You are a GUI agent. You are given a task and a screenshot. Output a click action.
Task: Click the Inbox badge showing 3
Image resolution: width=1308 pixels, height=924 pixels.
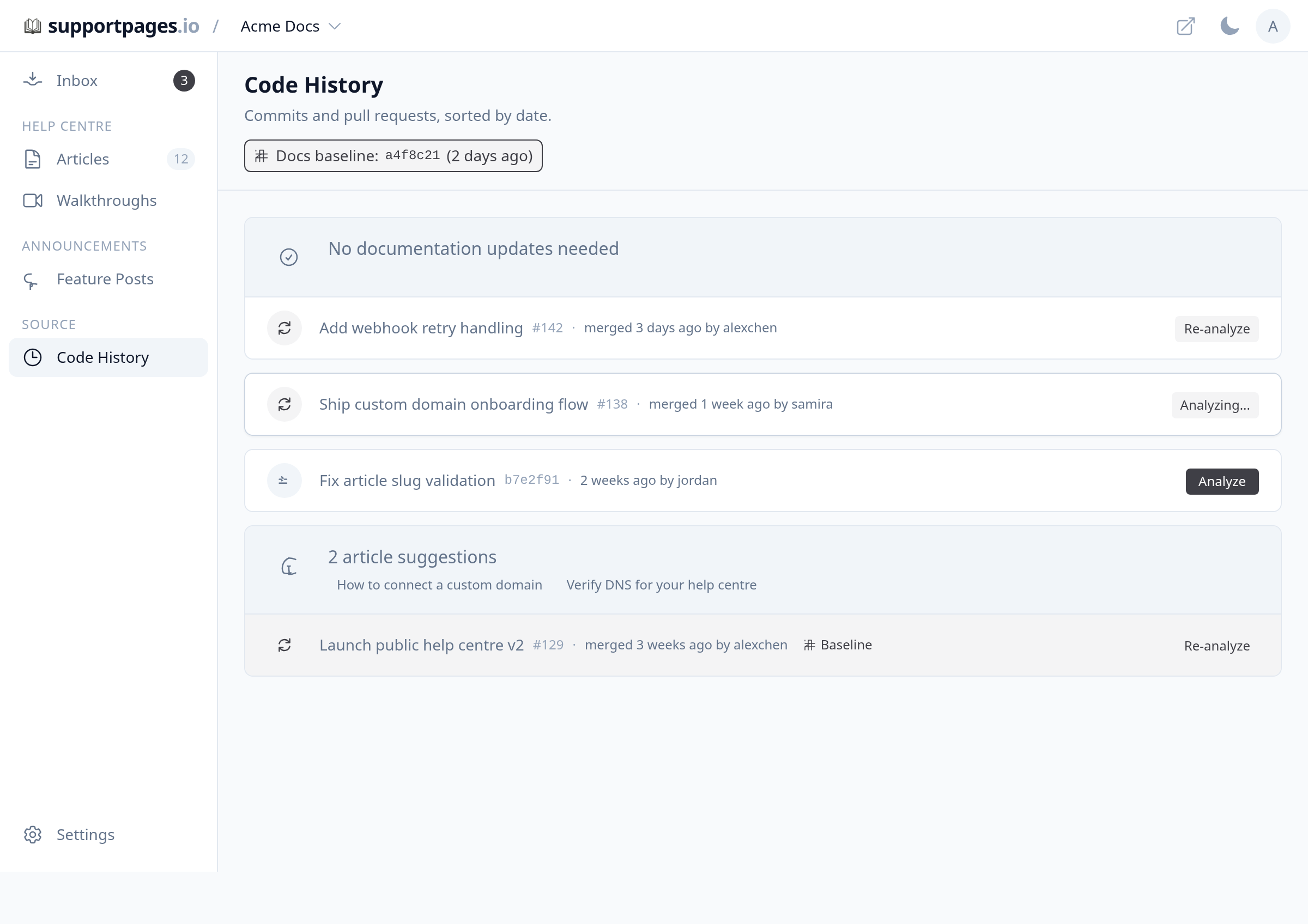184,81
